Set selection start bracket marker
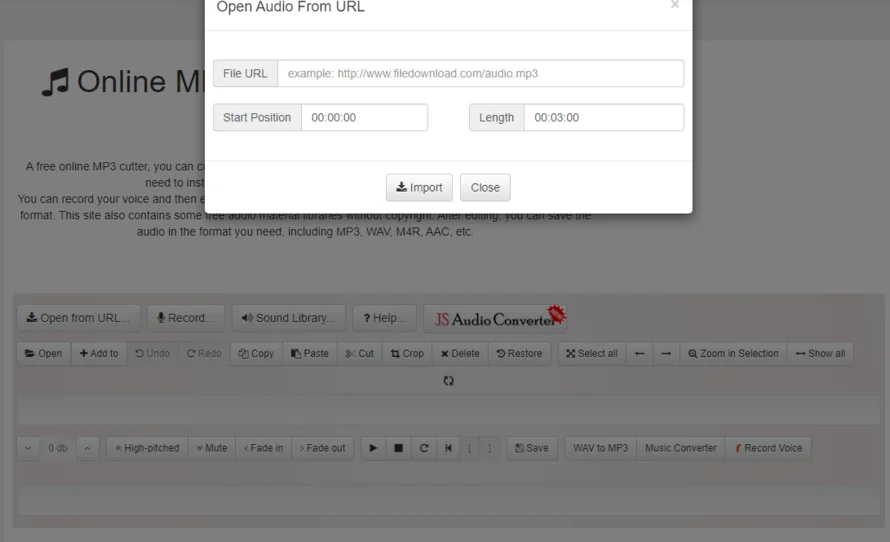Image resolution: width=890 pixels, height=542 pixels. (469, 448)
